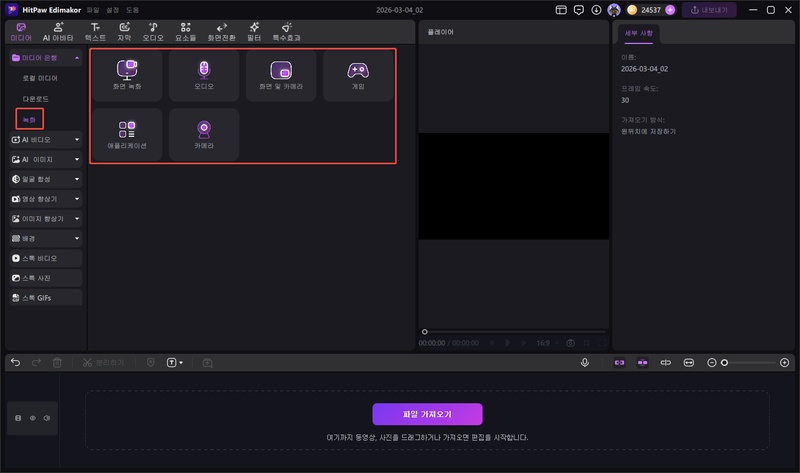
Task: Zoom in timeline with plus icon
Action: [x=785, y=363]
